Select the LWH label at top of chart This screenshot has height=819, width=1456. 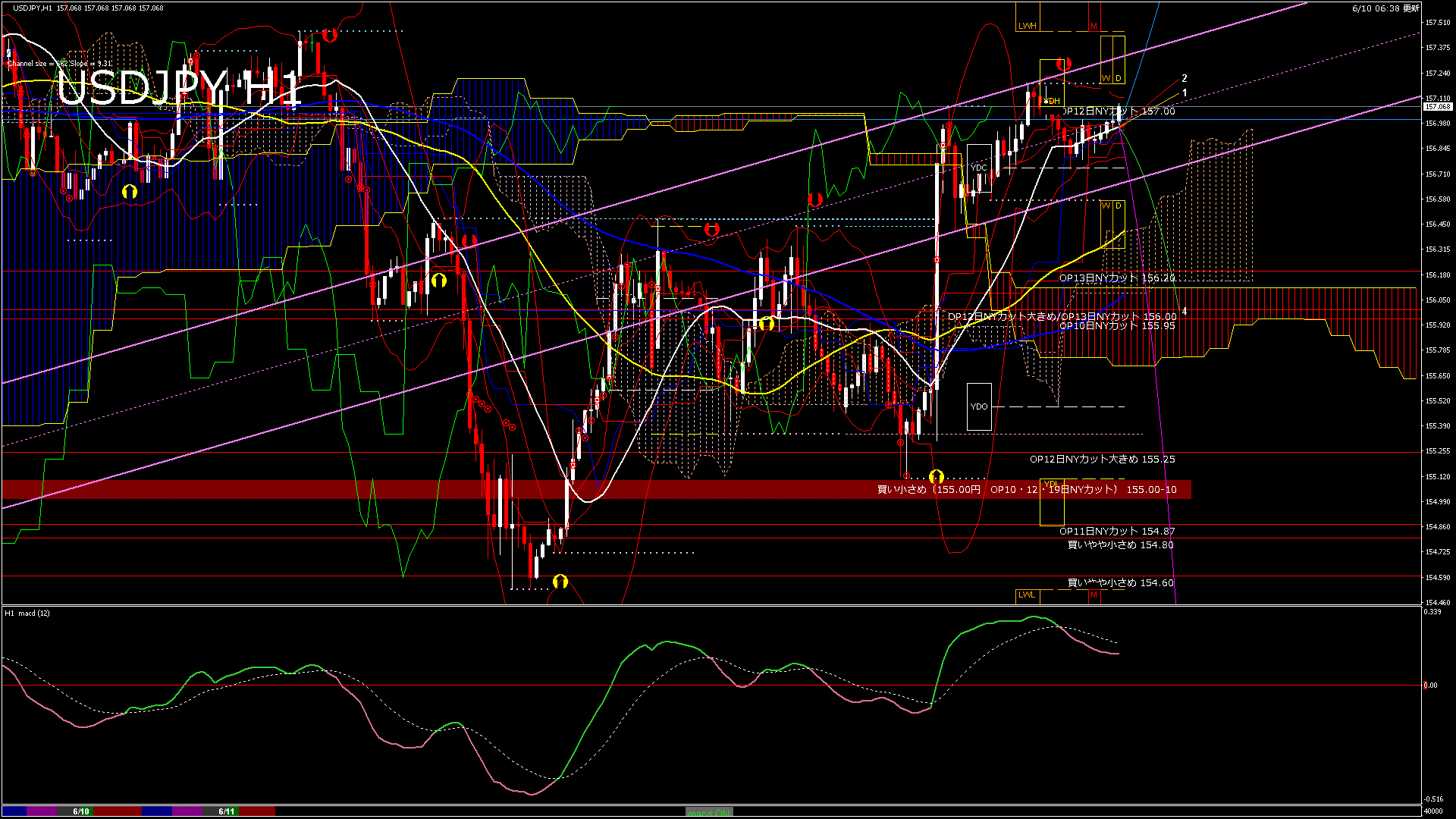click(x=1027, y=26)
